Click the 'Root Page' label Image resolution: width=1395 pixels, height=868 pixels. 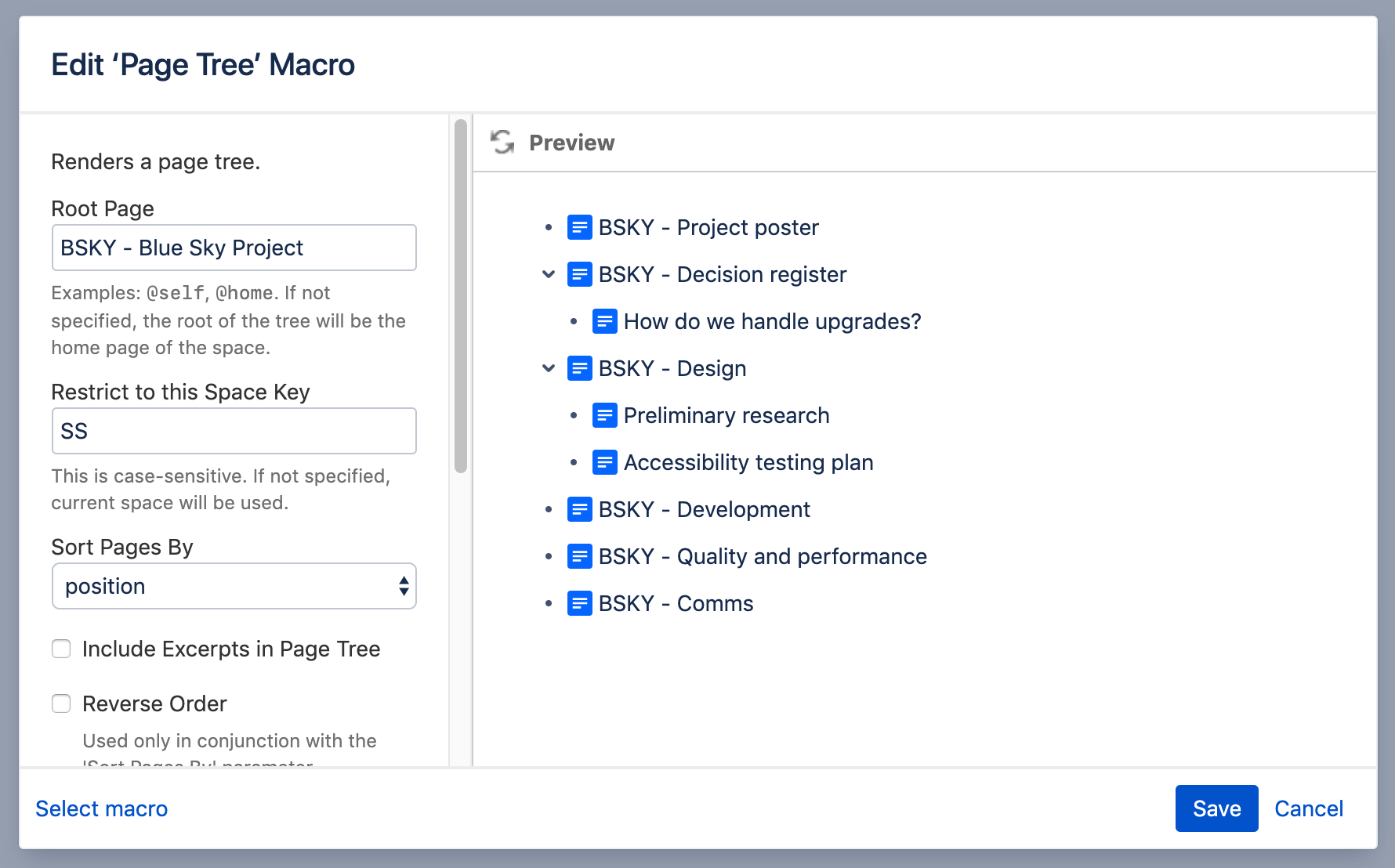pyautogui.click(x=103, y=208)
